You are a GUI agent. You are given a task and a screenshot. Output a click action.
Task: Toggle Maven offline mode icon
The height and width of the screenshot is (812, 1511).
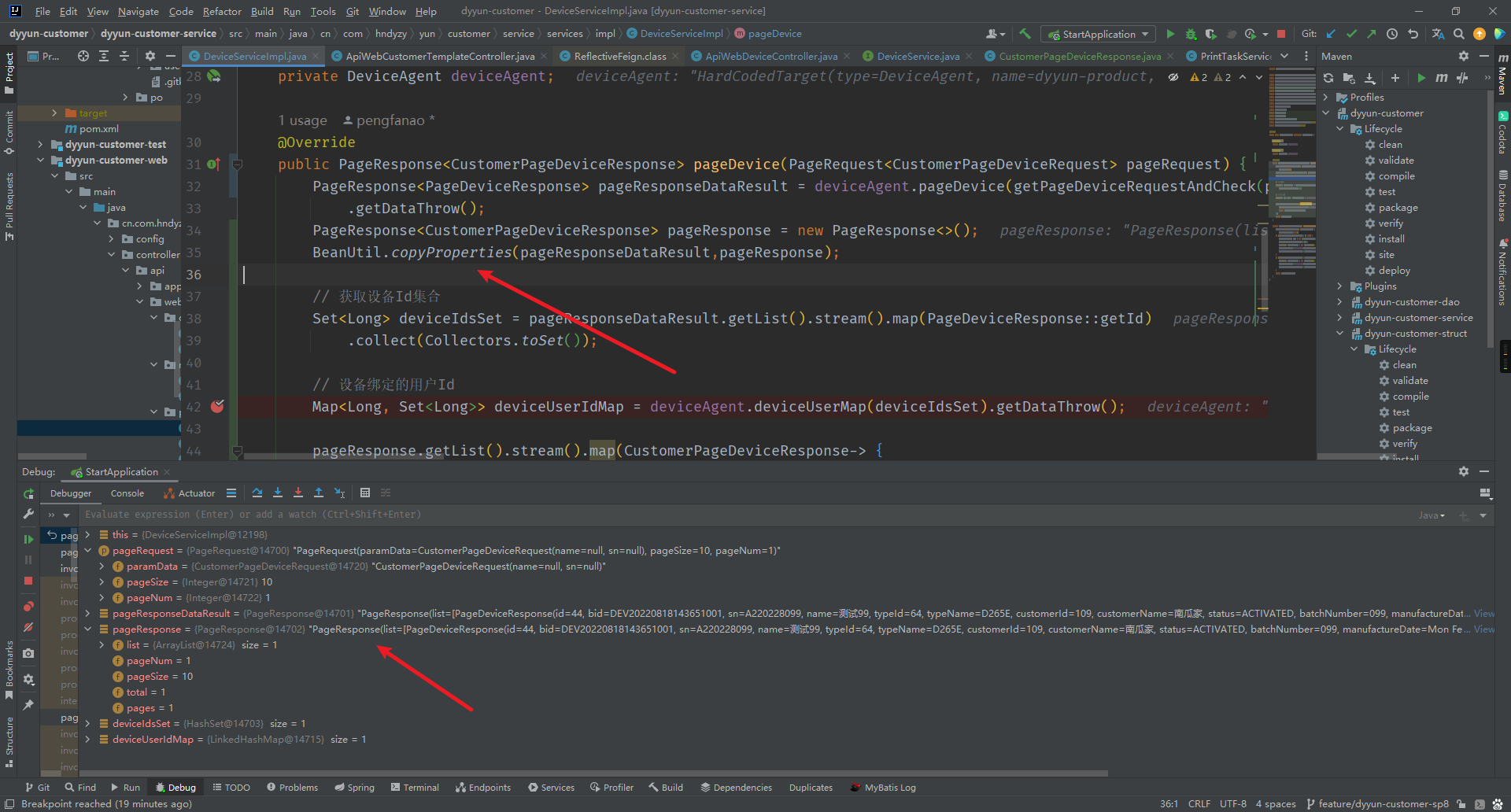(1462, 78)
